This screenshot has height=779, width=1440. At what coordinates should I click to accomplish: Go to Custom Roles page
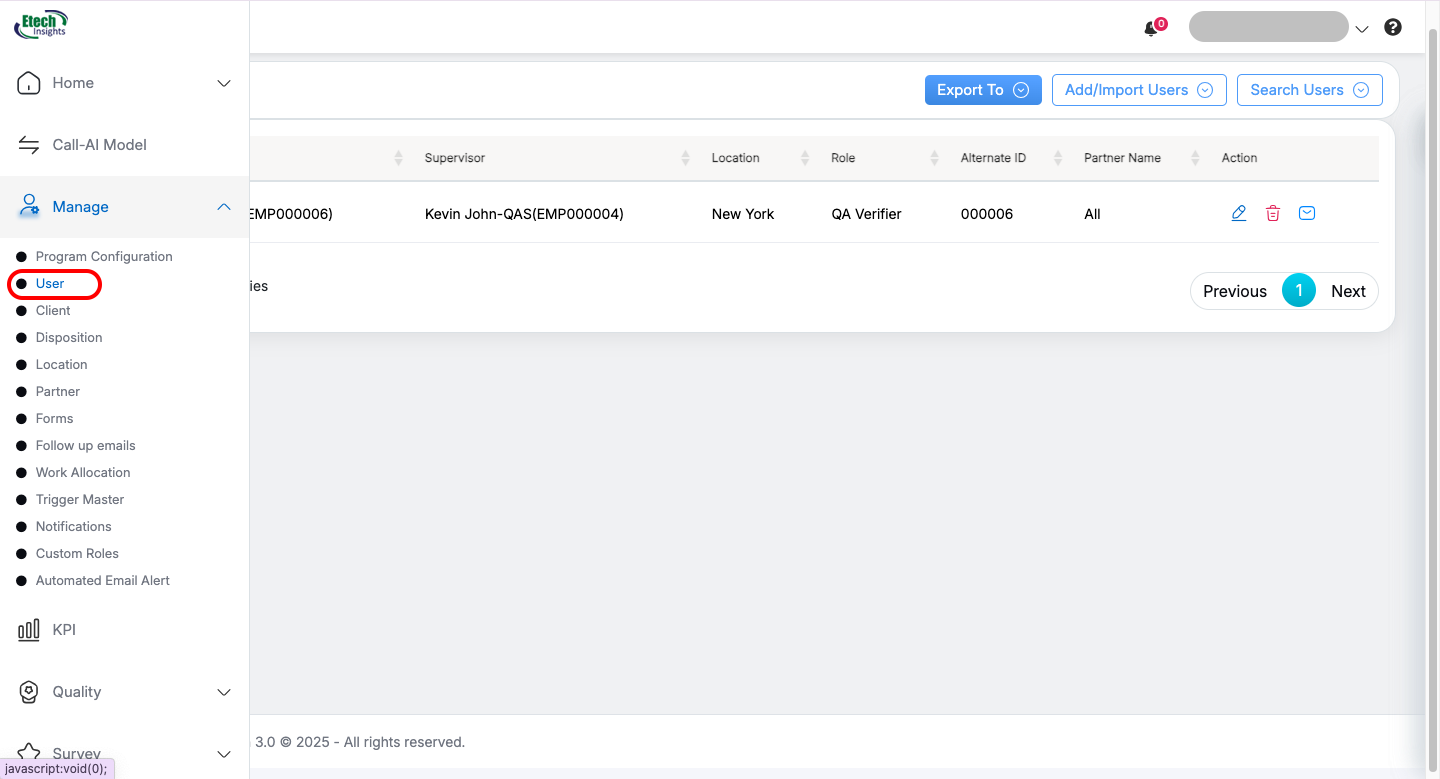[x=77, y=554]
